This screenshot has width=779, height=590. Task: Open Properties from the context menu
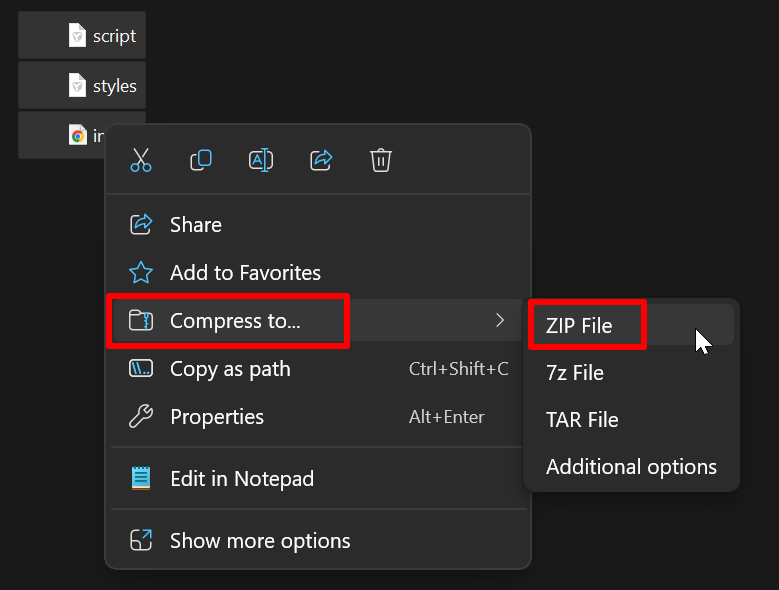coord(217,417)
